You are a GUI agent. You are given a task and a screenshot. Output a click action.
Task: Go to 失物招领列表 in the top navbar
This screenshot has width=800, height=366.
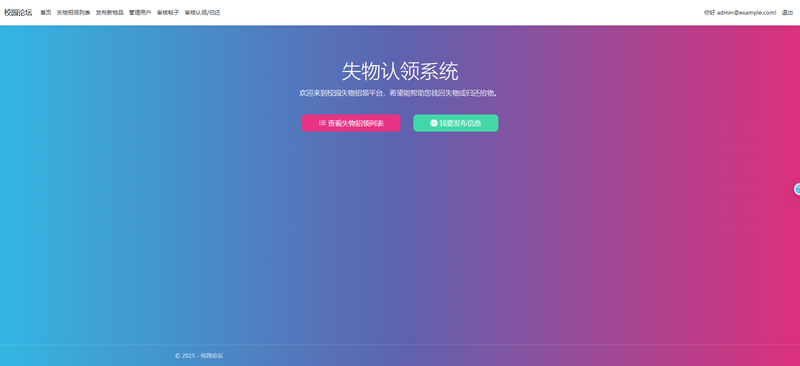[x=73, y=13]
